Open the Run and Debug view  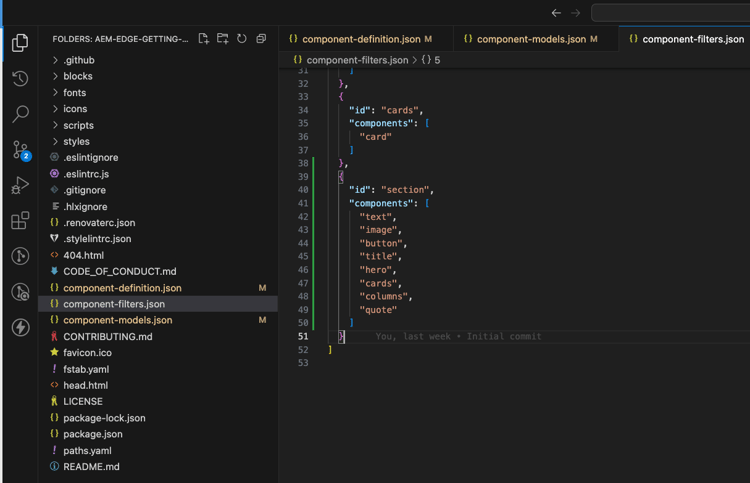tap(20, 186)
